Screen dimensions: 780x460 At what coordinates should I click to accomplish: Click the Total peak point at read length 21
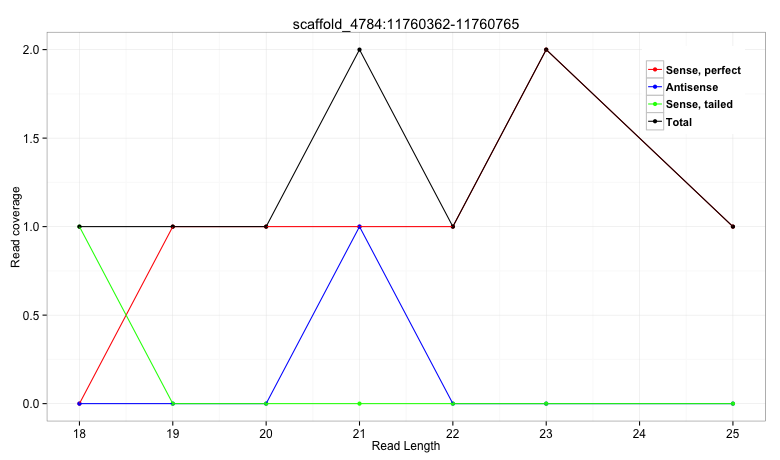point(359,50)
